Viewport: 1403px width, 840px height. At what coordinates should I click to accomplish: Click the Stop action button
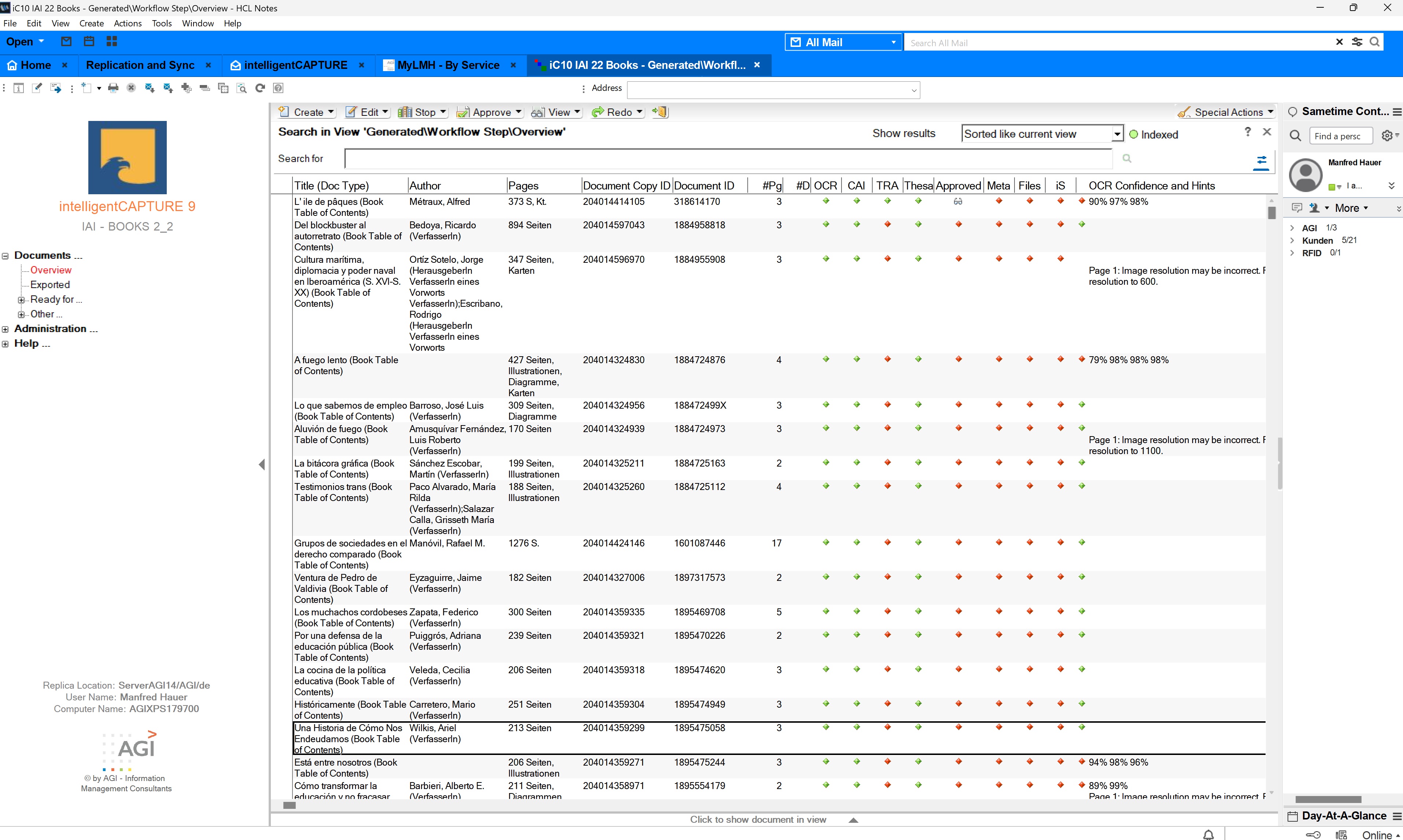pyautogui.click(x=422, y=112)
